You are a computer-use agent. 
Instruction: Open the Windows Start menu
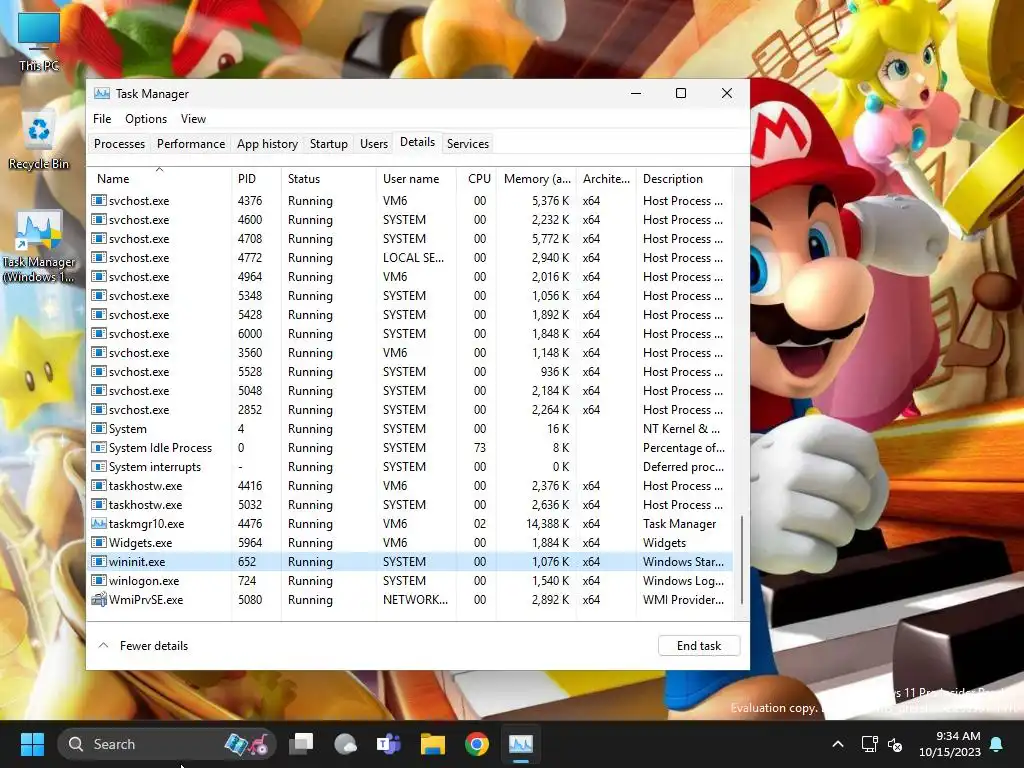pyautogui.click(x=32, y=744)
